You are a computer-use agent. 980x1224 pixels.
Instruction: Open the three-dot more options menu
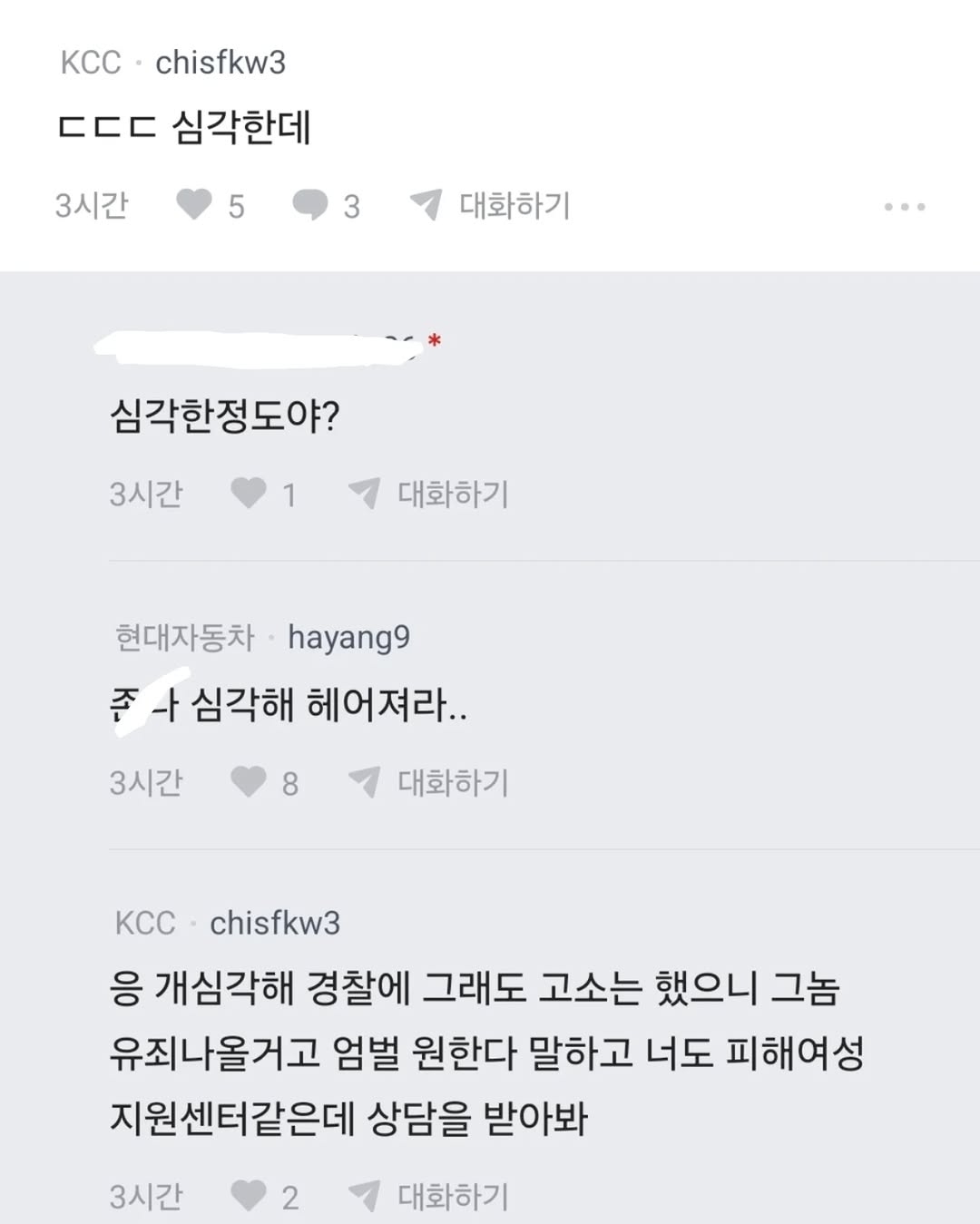tap(905, 207)
